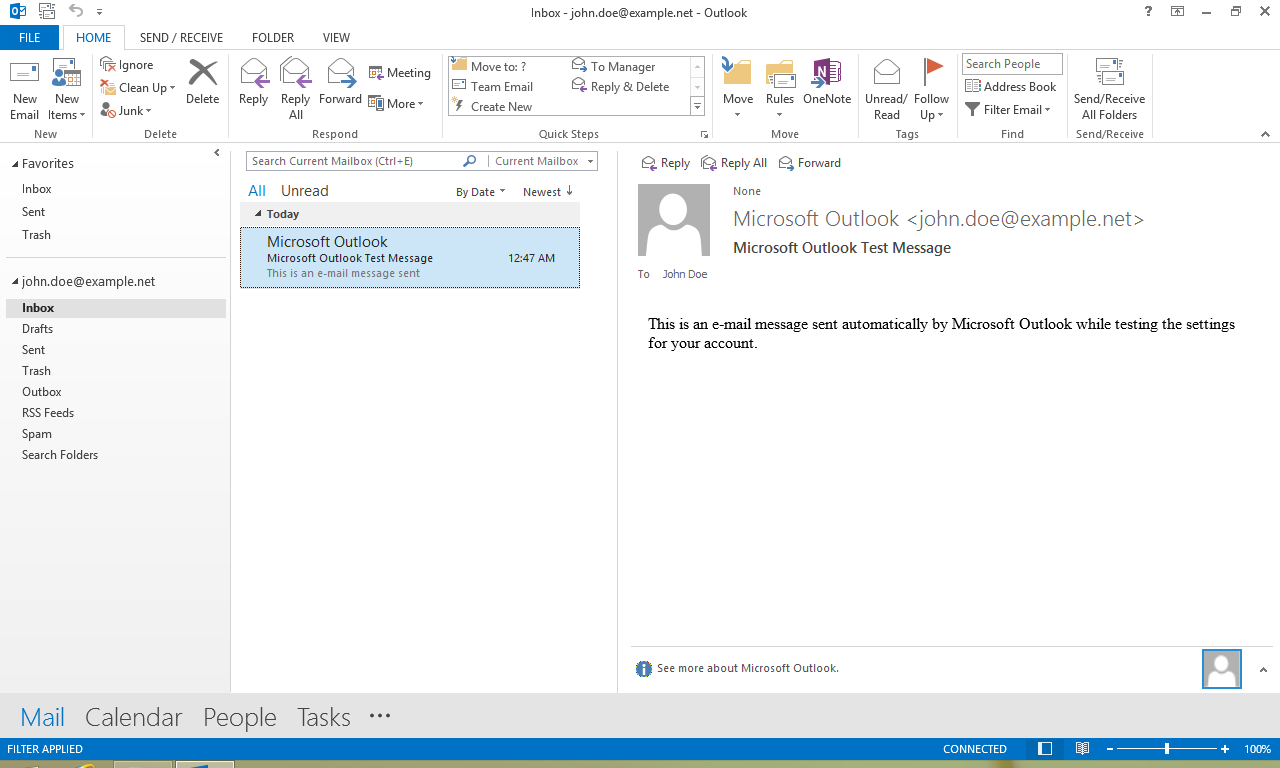This screenshot has width=1280, height=768.
Task: Switch to the HOME tab
Action: [x=94, y=38]
